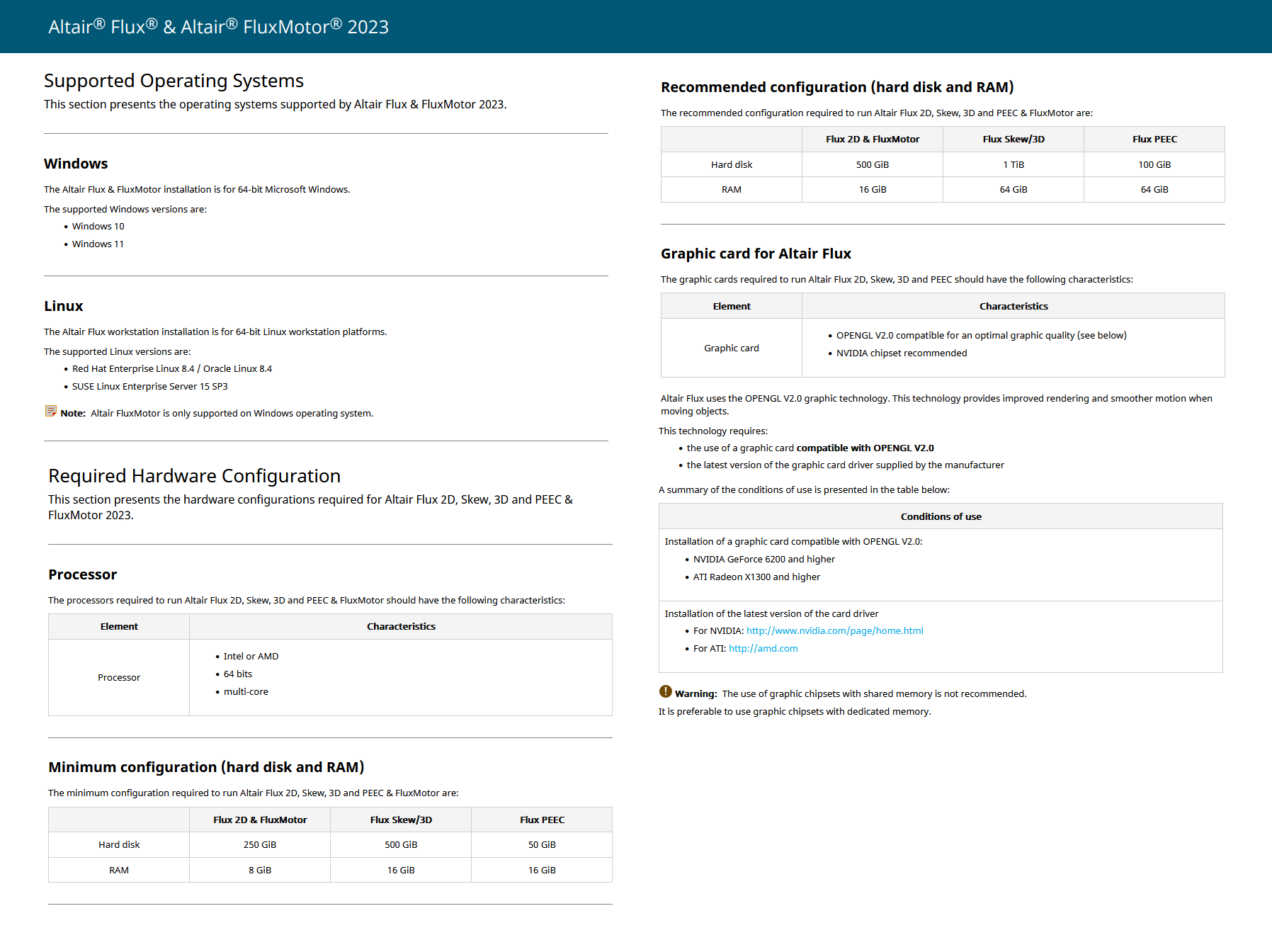Click the Warning exclamation icon

pyautogui.click(x=665, y=692)
